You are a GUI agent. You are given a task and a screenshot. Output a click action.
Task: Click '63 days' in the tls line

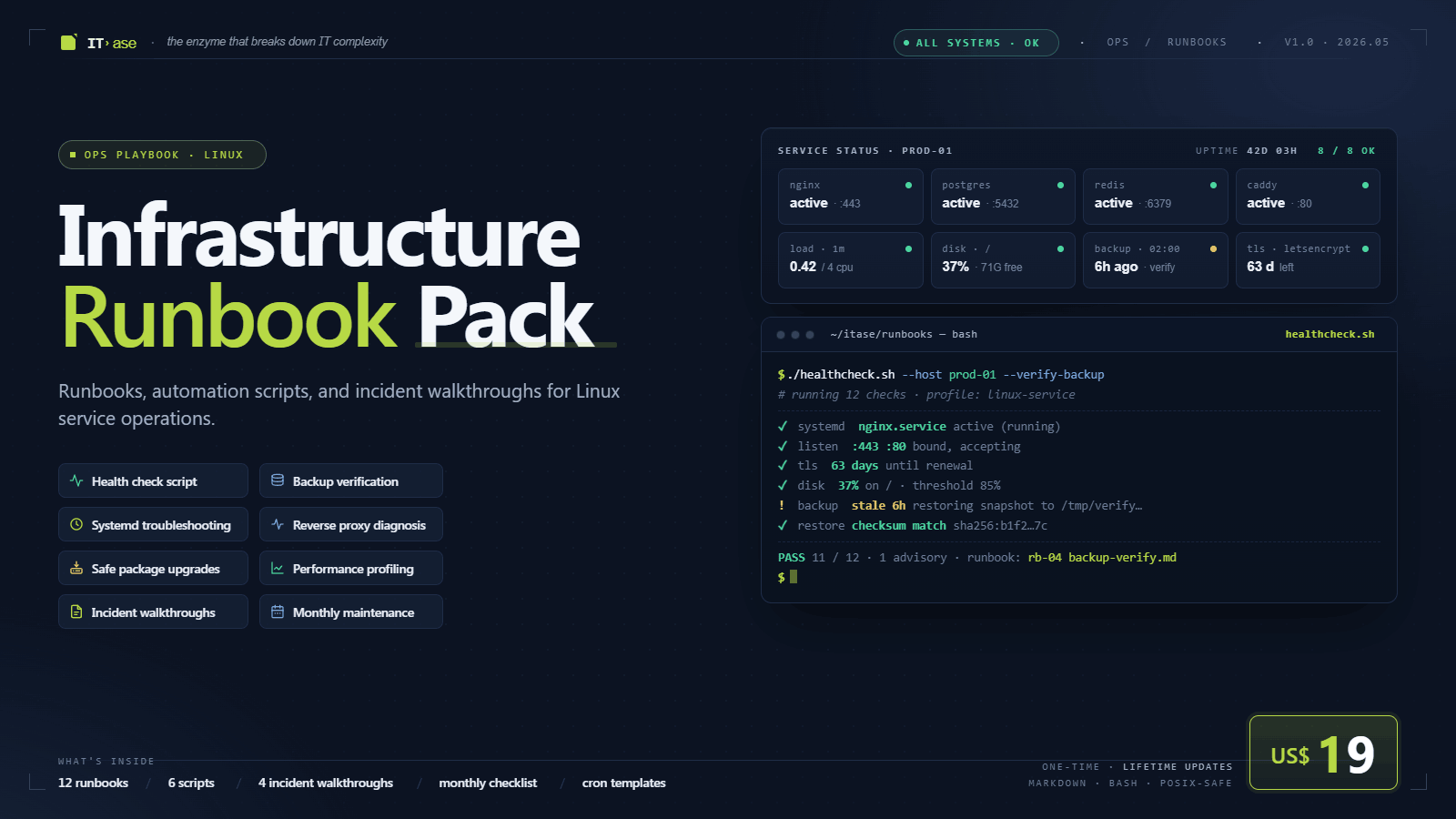(x=854, y=466)
